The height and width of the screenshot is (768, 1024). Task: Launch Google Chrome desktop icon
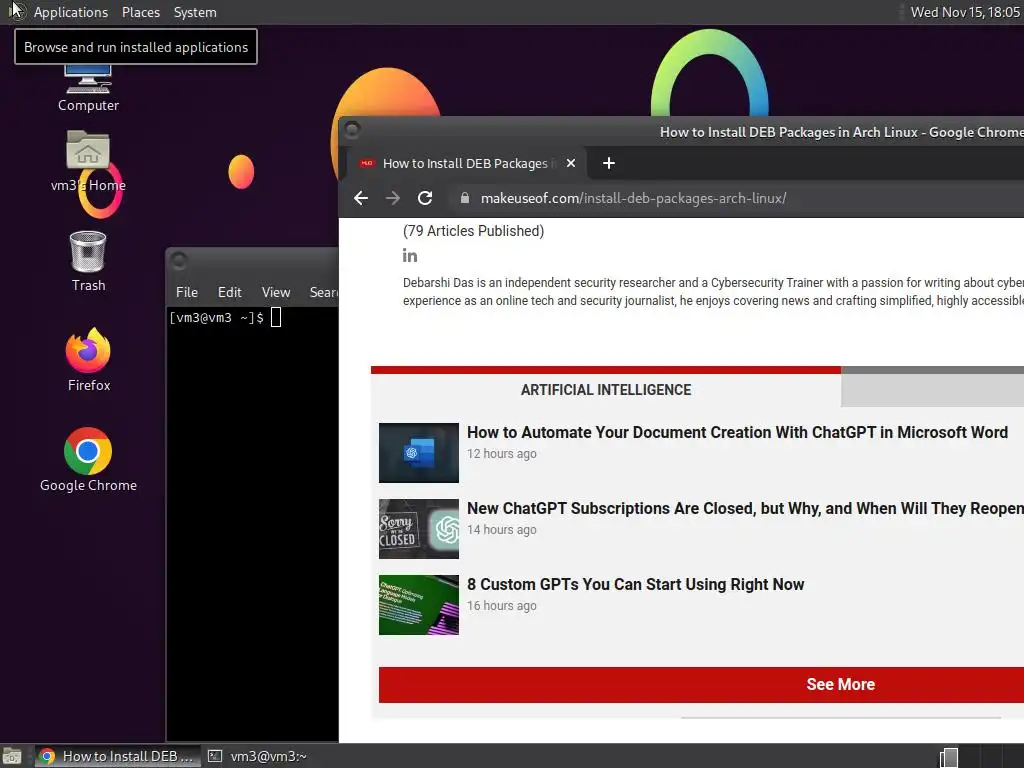[88, 459]
